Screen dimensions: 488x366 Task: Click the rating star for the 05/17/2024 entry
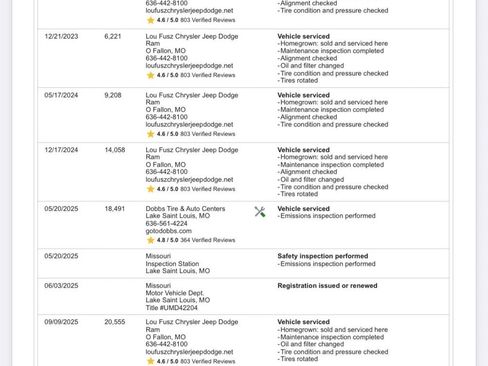(150, 134)
